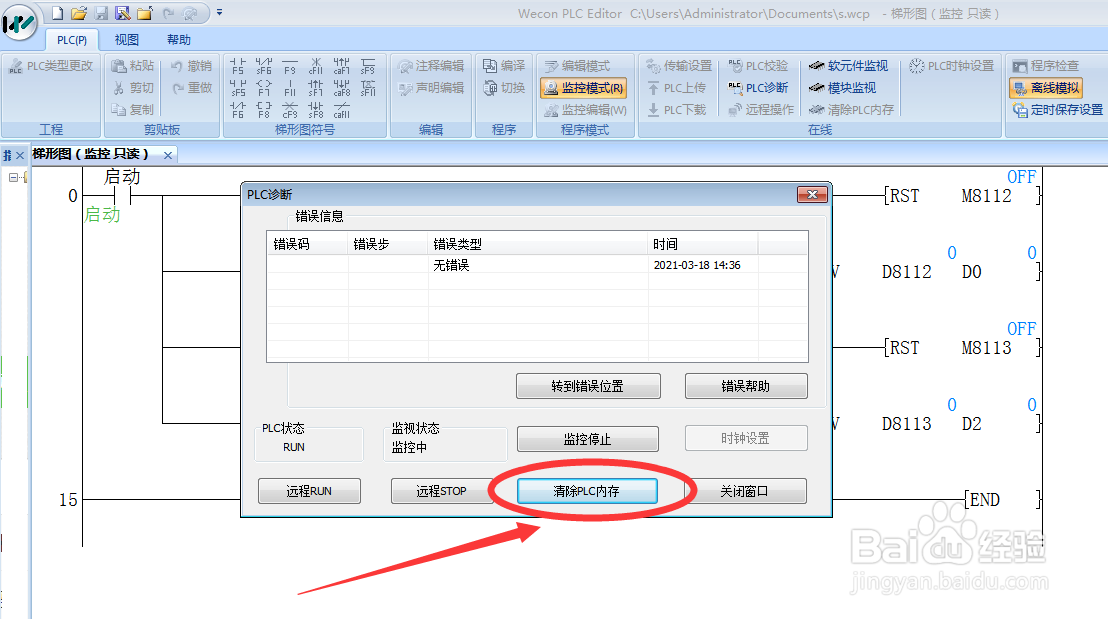This screenshot has height=619, width=1108.
Task: Close the 梯形图 (监控 只读) document tab
Action: click(x=167, y=155)
